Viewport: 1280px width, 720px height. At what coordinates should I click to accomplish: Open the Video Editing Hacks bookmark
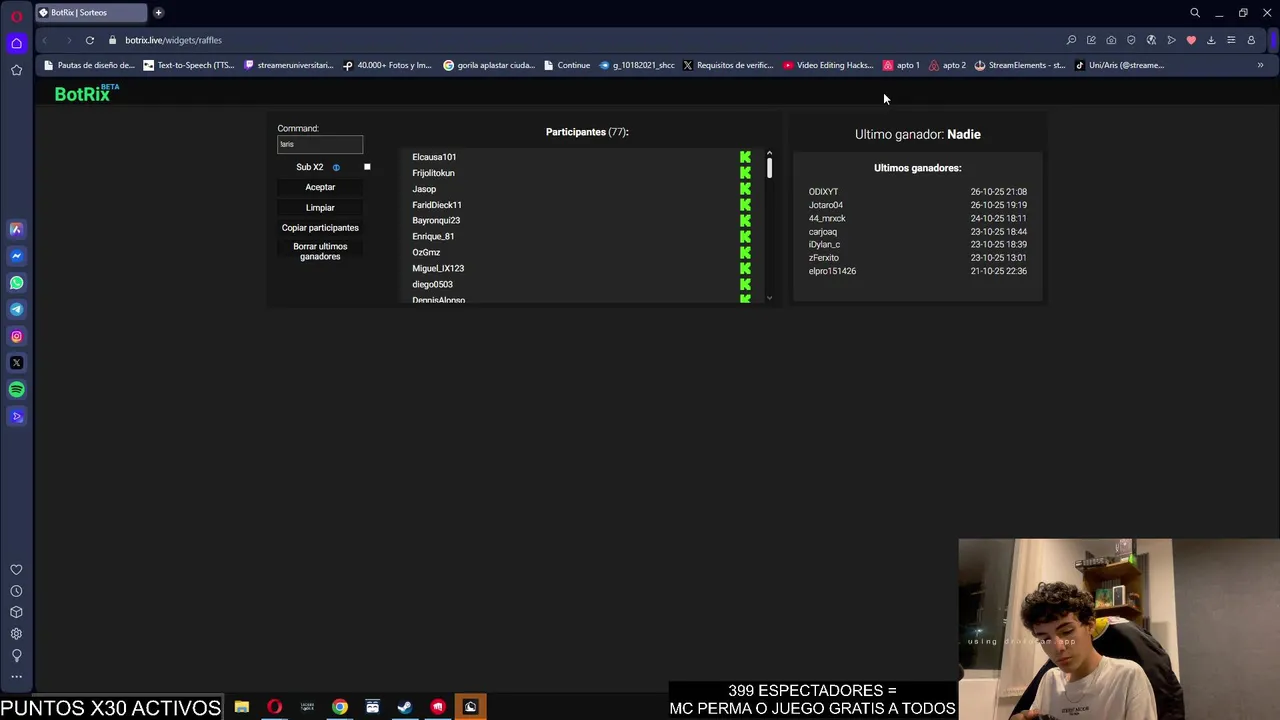click(x=829, y=65)
